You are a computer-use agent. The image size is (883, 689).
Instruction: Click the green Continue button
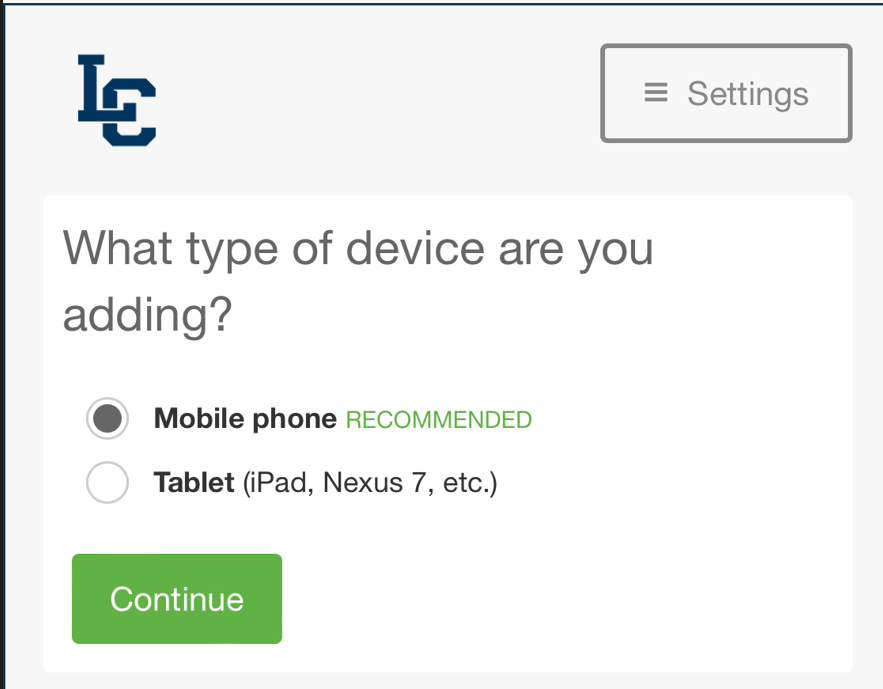click(177, 598)
